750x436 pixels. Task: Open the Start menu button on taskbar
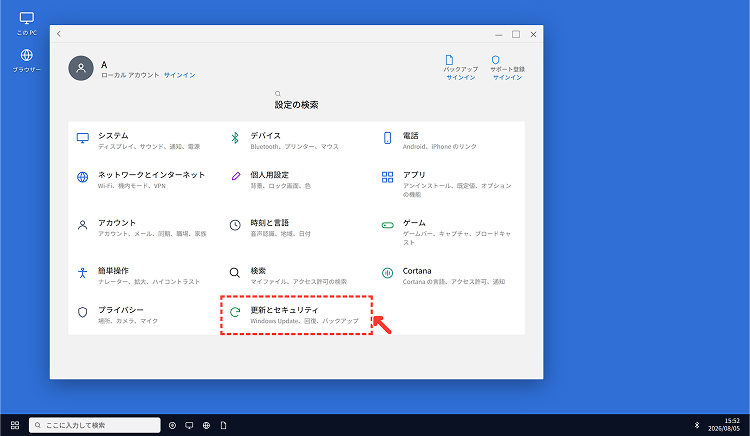click(15, 425)
